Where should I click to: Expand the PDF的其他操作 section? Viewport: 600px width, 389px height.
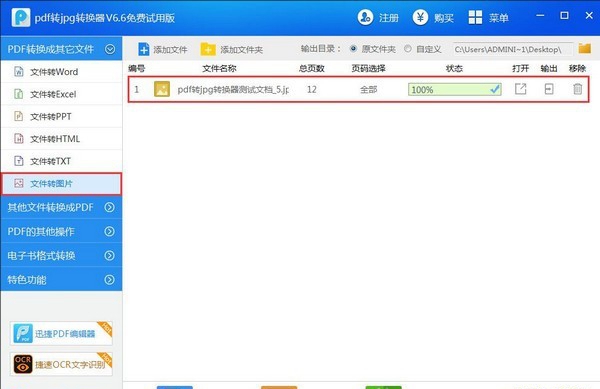[109, 231]
